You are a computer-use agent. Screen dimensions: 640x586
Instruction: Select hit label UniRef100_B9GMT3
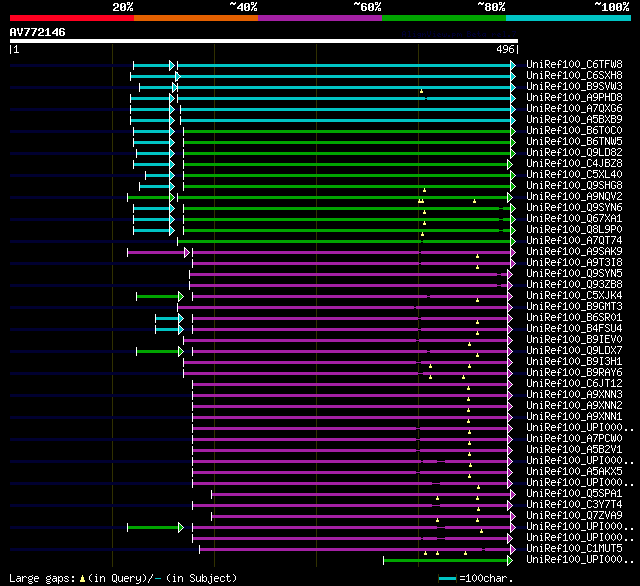(574, 306)
